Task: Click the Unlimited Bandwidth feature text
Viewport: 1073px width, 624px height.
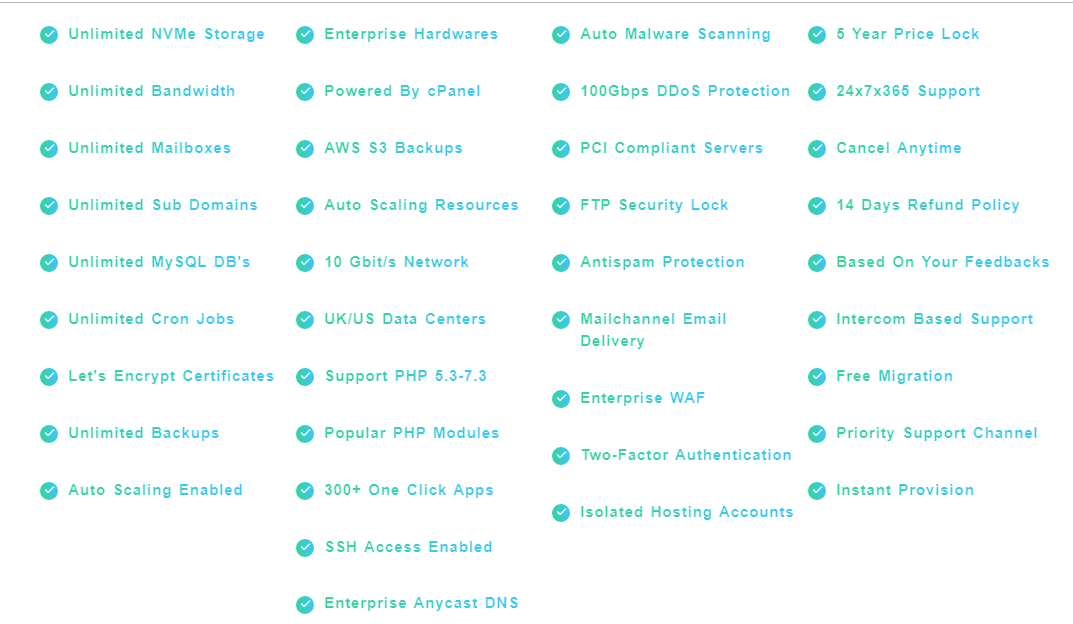Action: (151, 91)
